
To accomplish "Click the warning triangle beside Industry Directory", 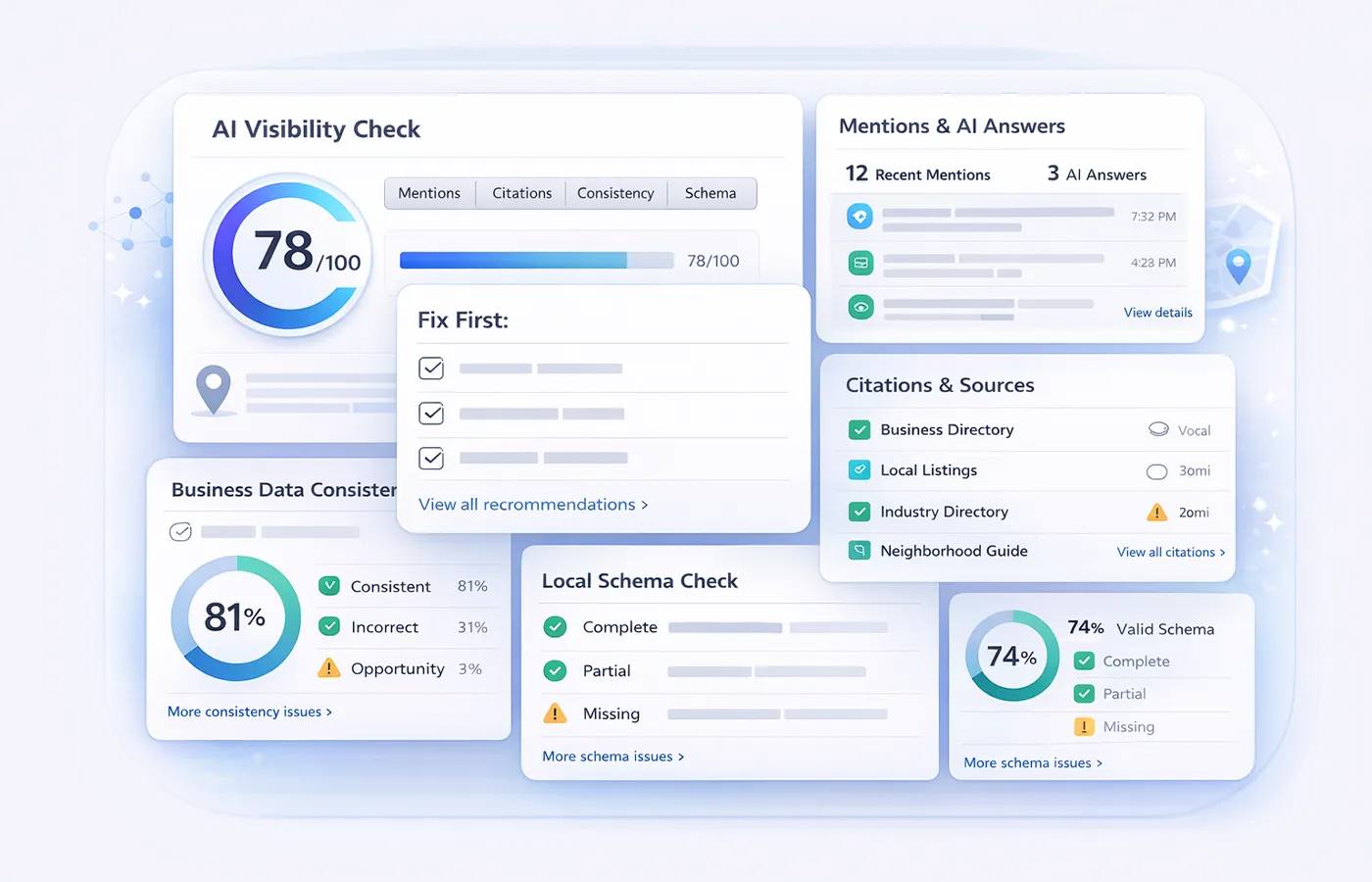I will [x=1156, y=512].
